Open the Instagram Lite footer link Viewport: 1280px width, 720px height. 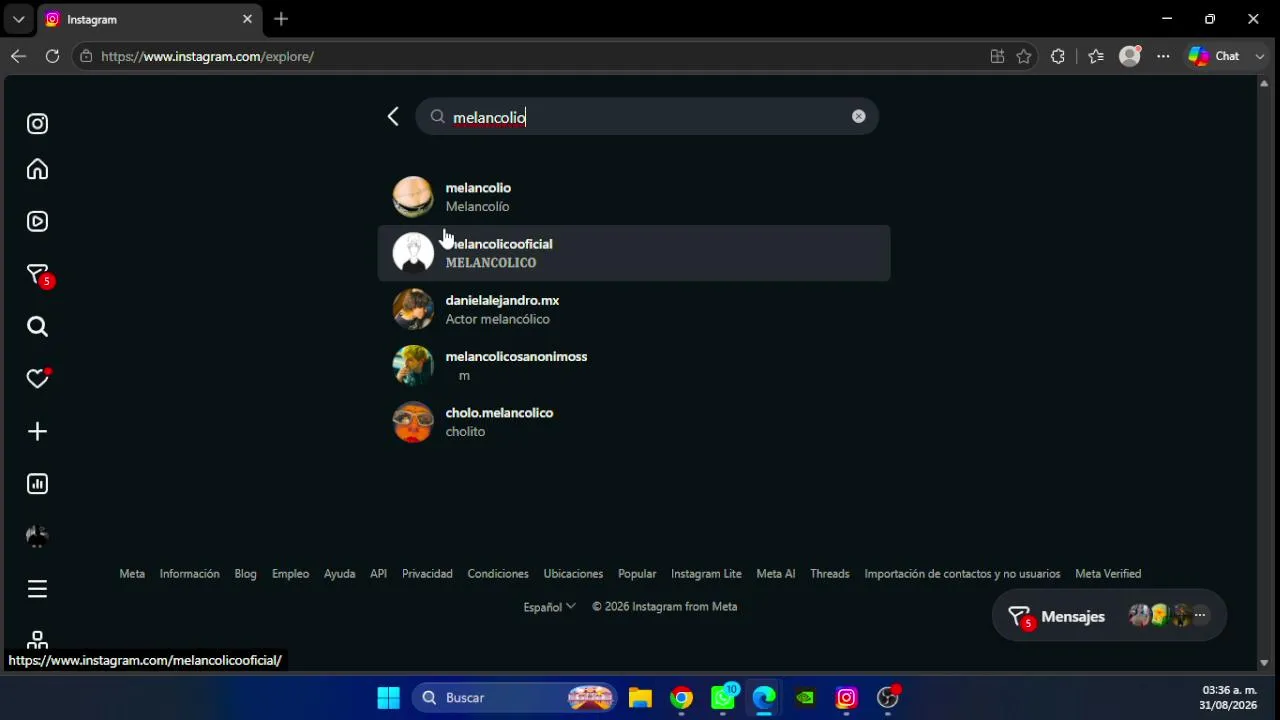706,574
